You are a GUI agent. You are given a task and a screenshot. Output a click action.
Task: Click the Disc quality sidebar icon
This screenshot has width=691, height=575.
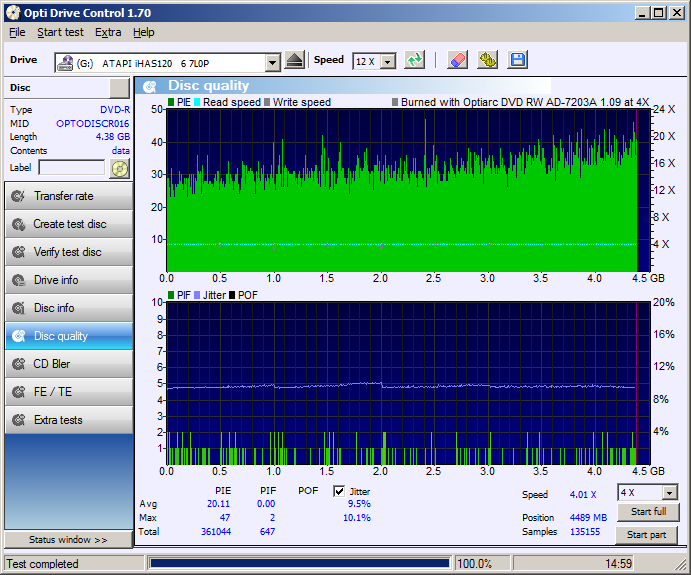point(19,336)
